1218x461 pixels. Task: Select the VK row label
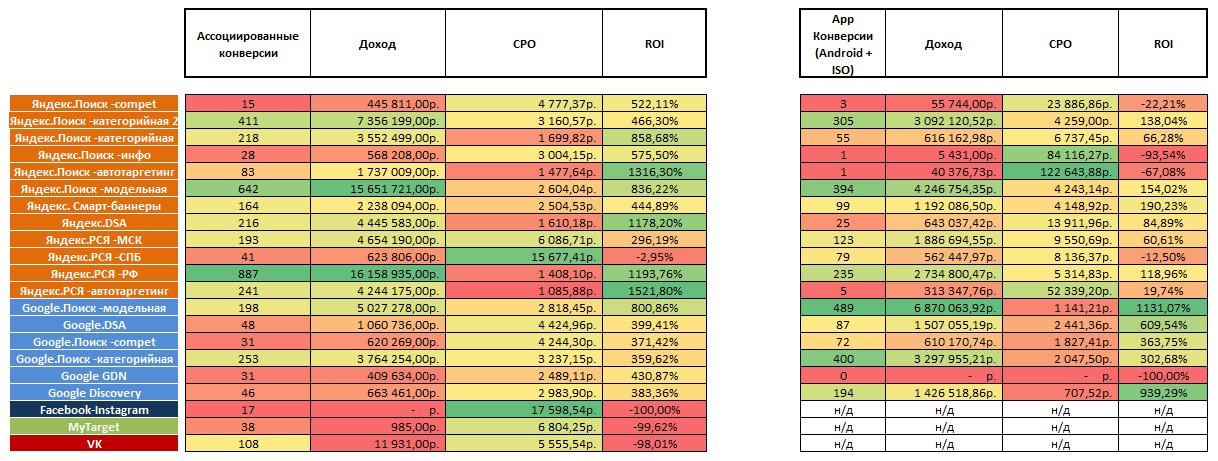(x=95, y=443)
